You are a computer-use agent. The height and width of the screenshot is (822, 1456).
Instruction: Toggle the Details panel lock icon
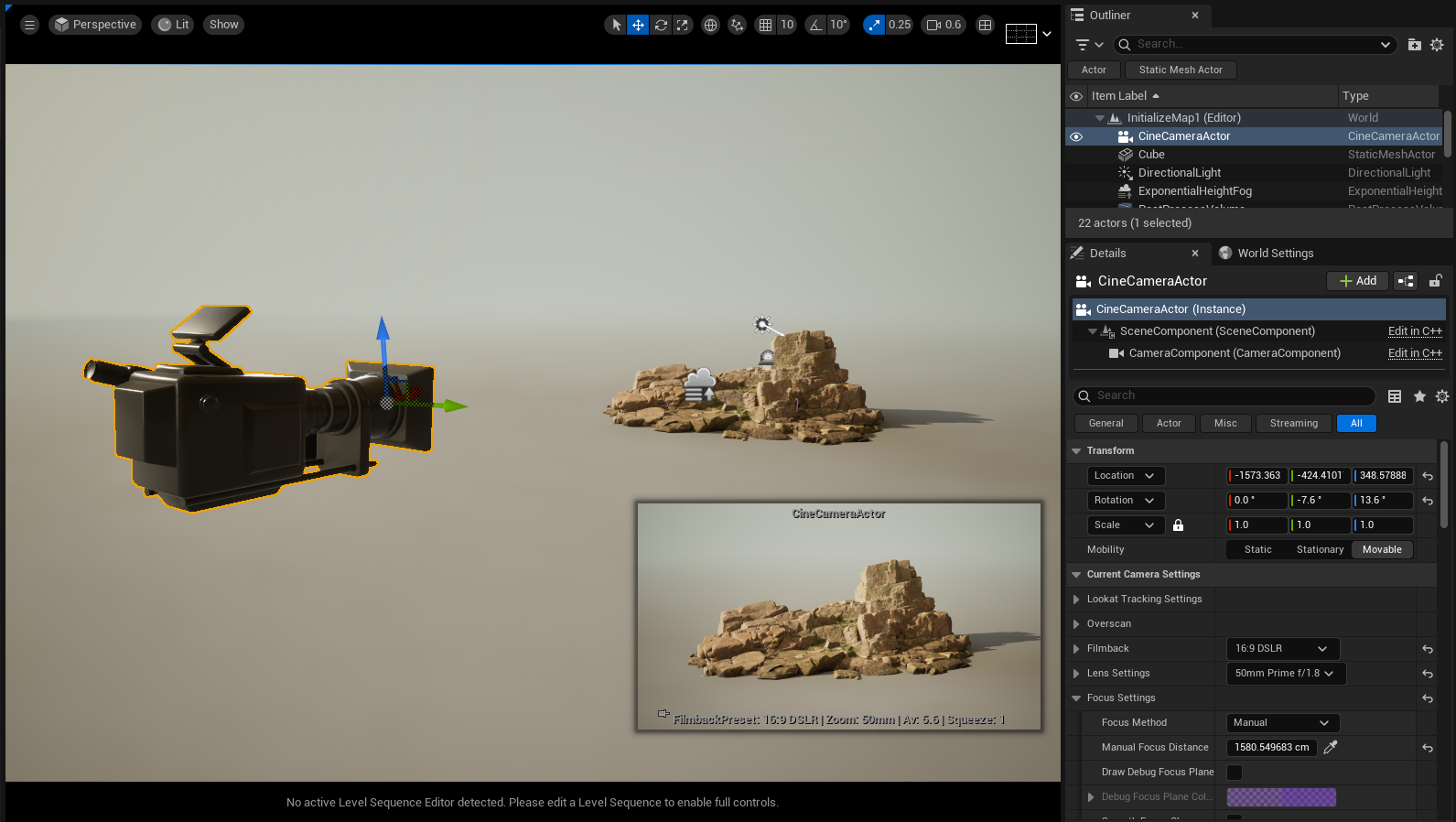[1436, 281]
